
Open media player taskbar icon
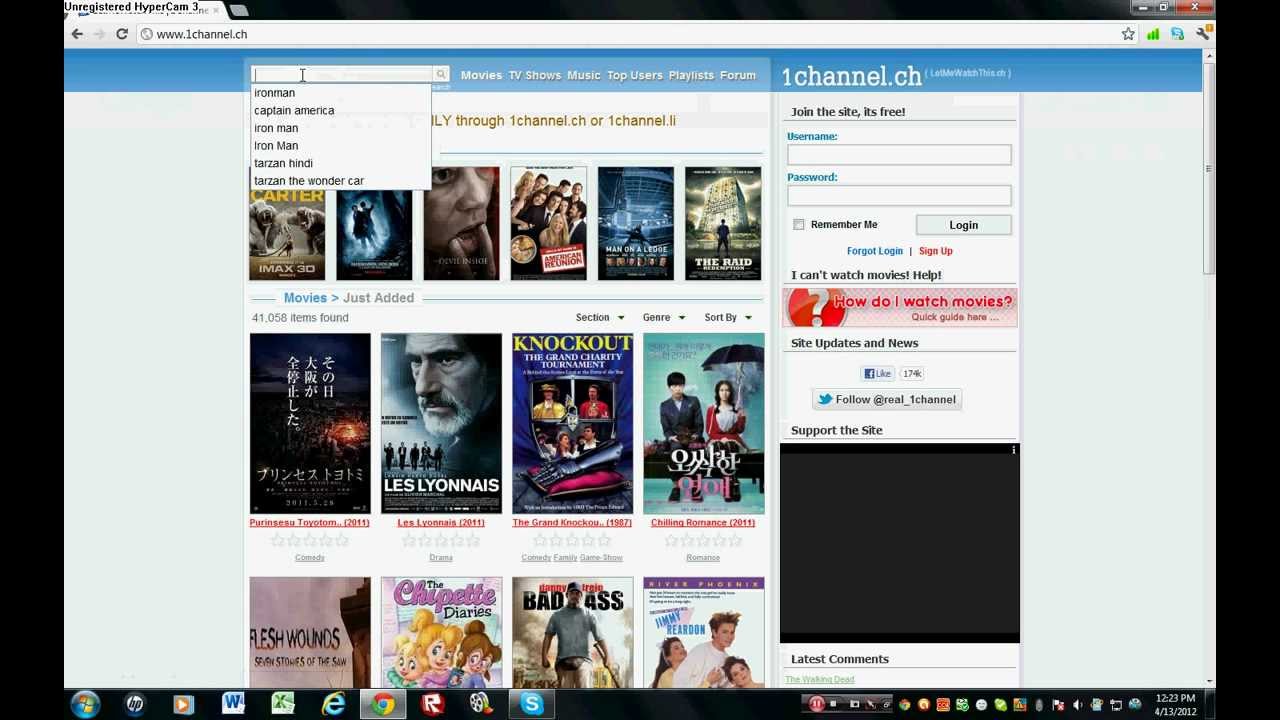pos(183,704)
